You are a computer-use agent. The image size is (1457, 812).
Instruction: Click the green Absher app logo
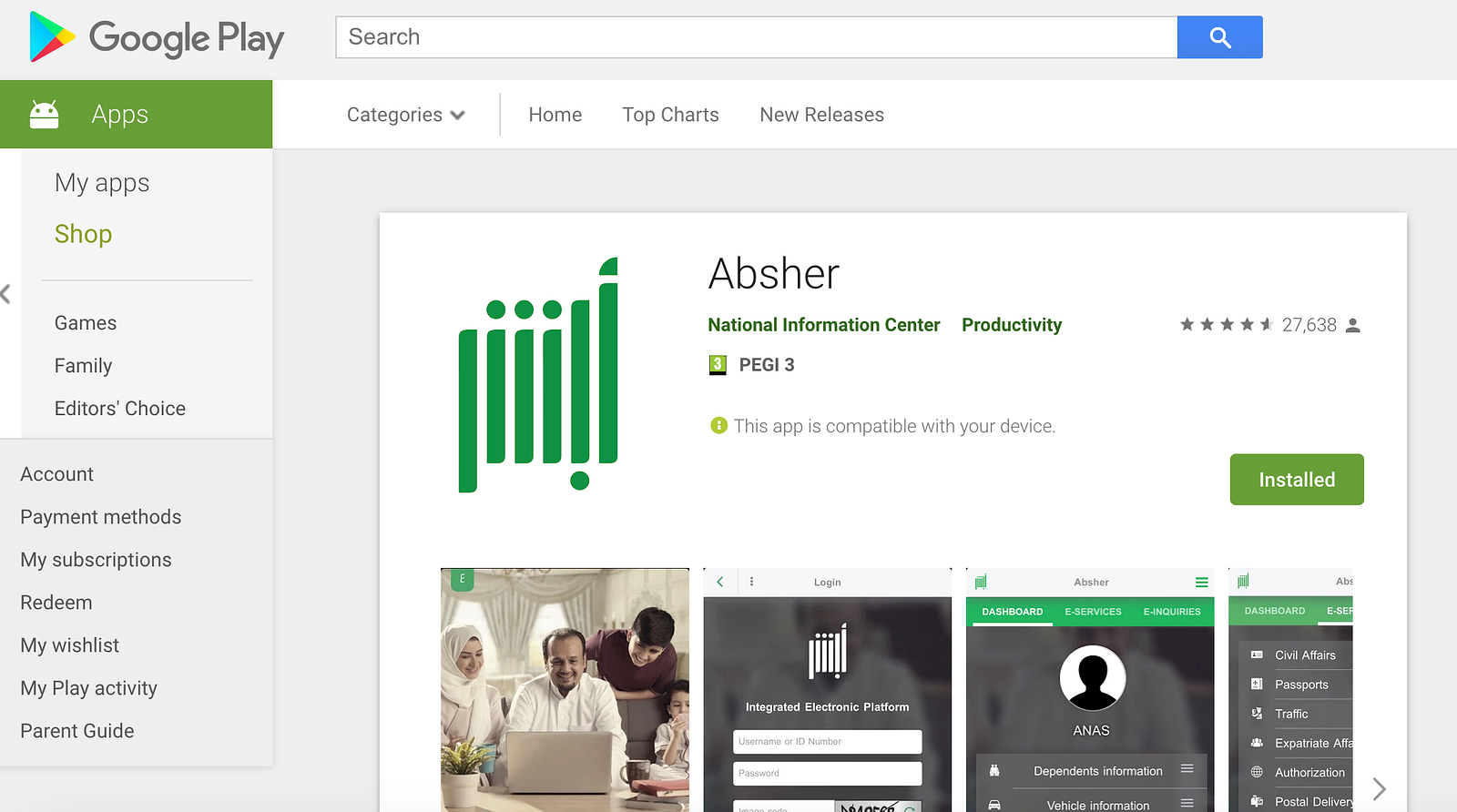click(538, 375)
